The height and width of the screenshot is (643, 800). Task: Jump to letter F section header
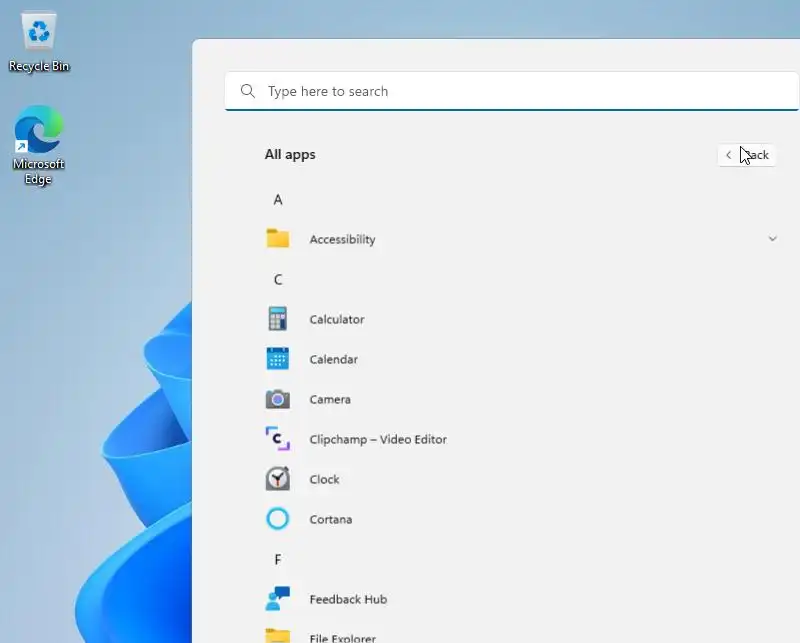(x=278, y=560)
